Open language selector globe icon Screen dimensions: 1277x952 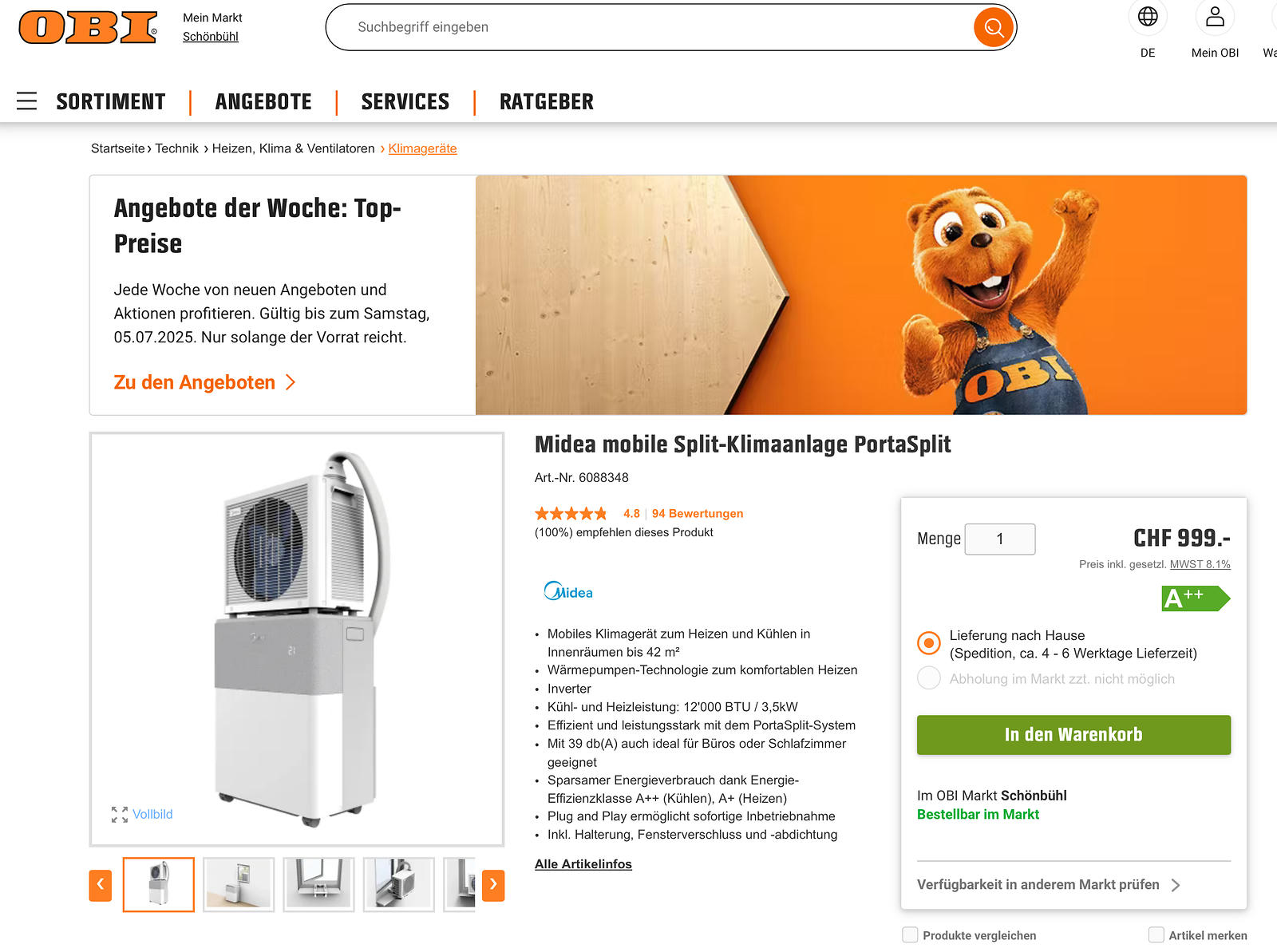pos(1148,17)
